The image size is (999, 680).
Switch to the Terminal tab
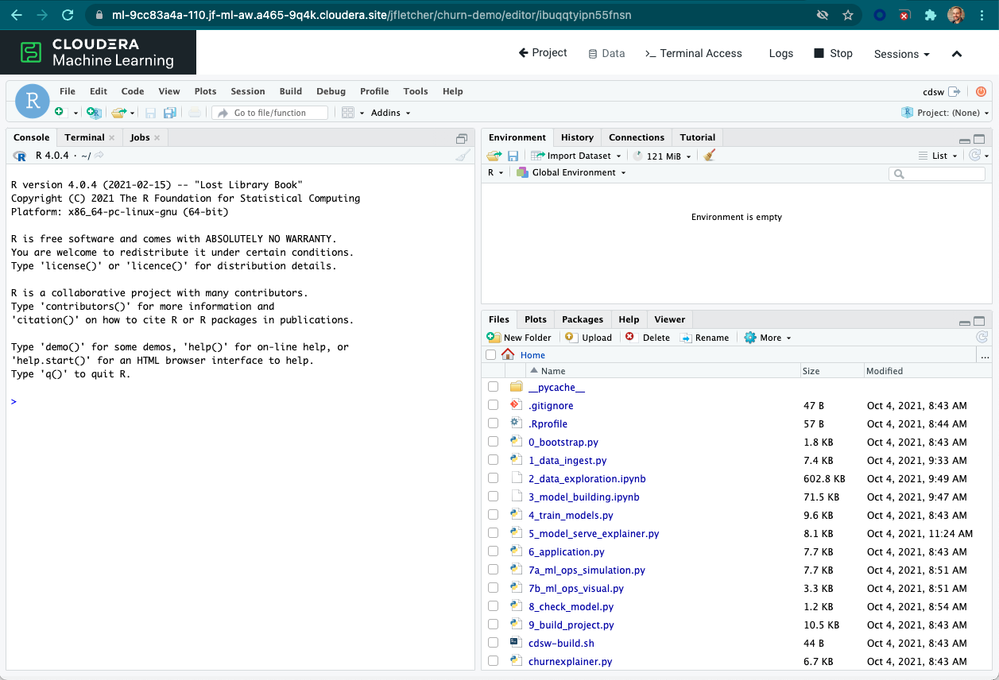click(x=84, y=137)
